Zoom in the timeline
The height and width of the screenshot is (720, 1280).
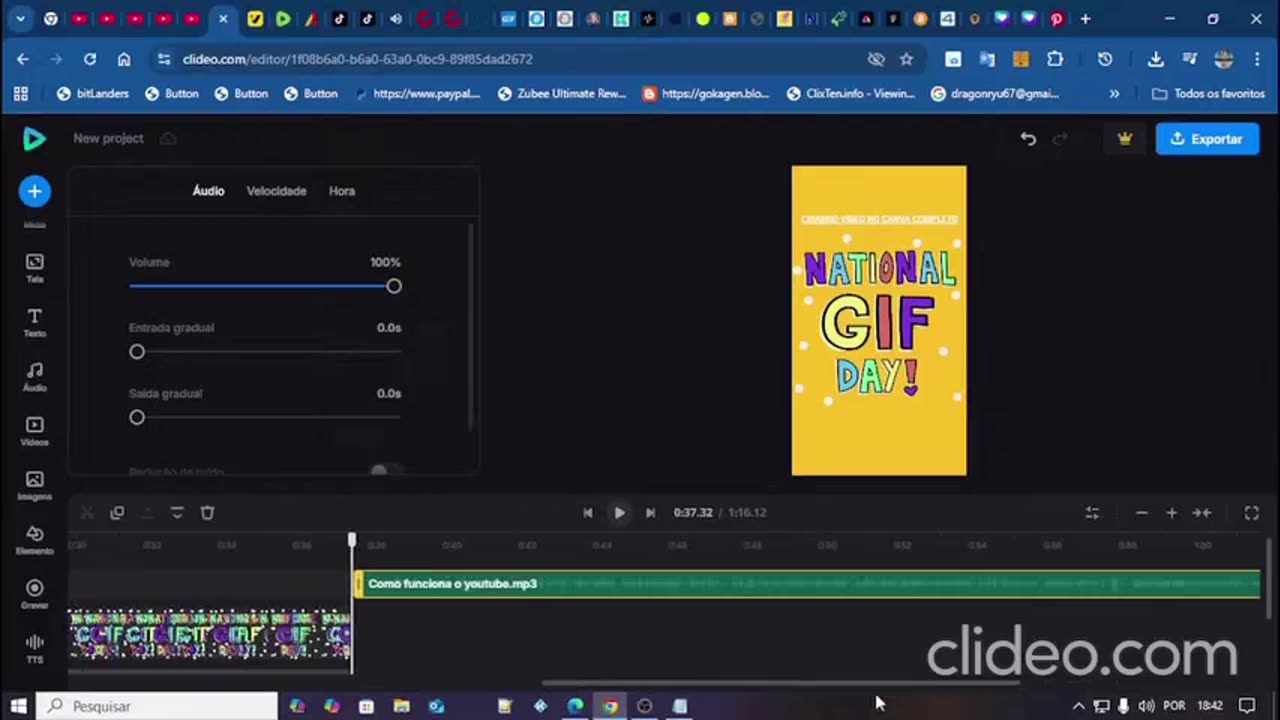1172,513
